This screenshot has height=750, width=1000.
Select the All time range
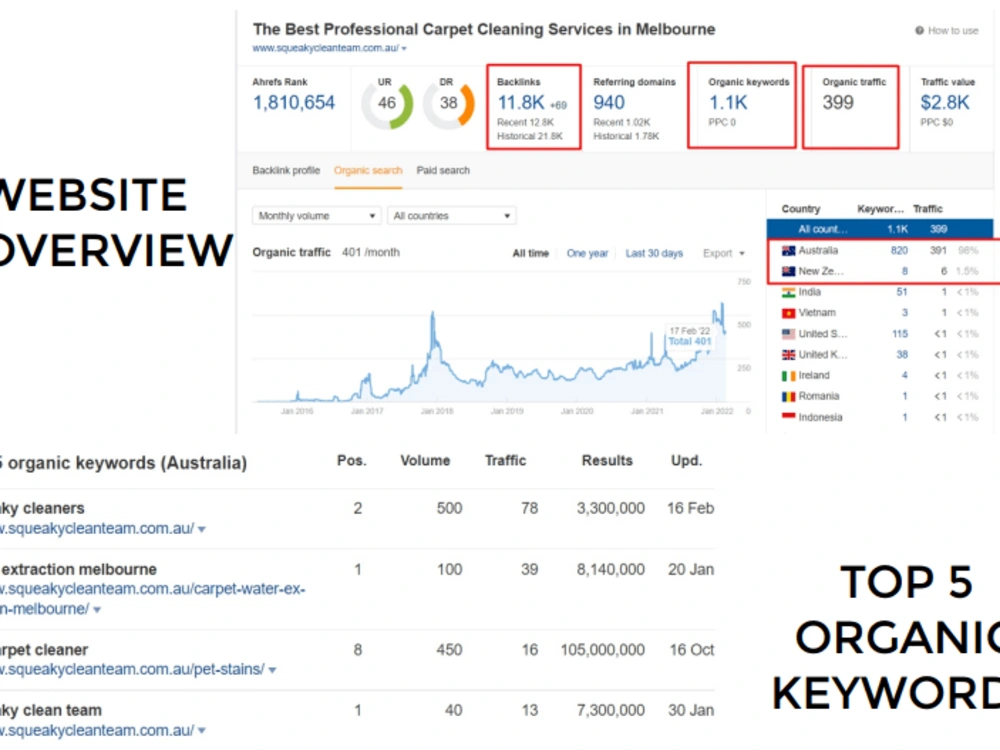[x=531, y=253]
